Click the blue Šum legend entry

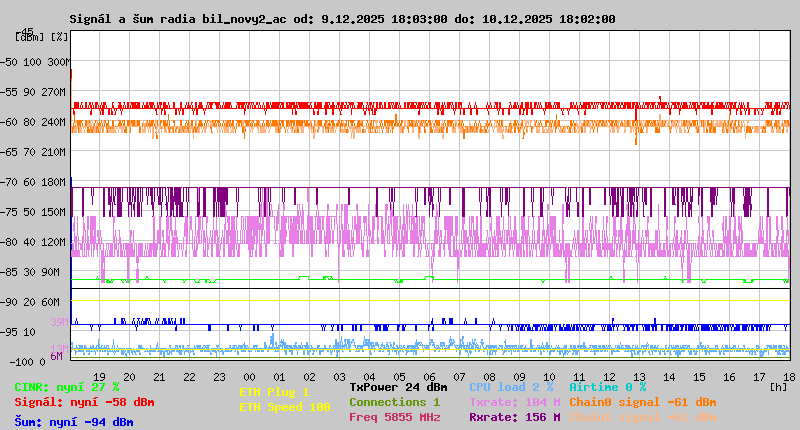(x=73, y=422)
